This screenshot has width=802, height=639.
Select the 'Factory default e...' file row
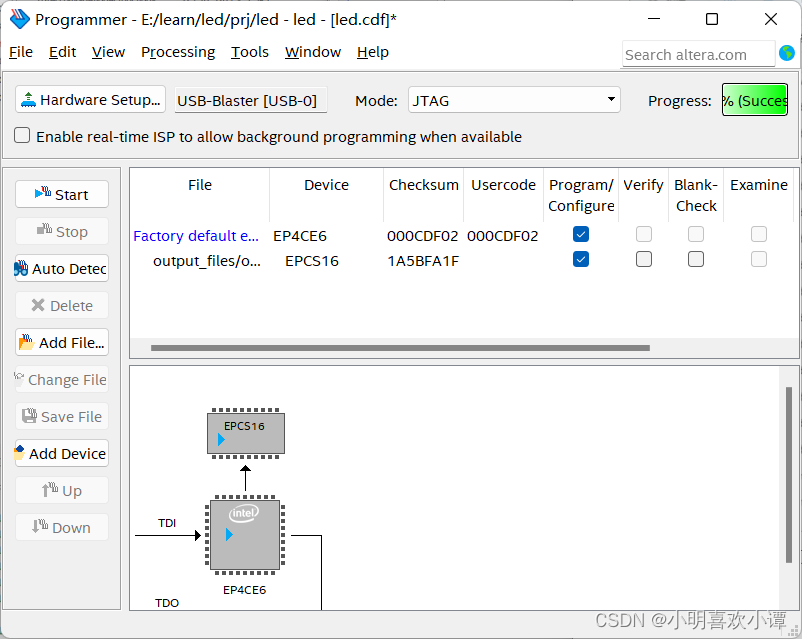(x=196, y=236)
